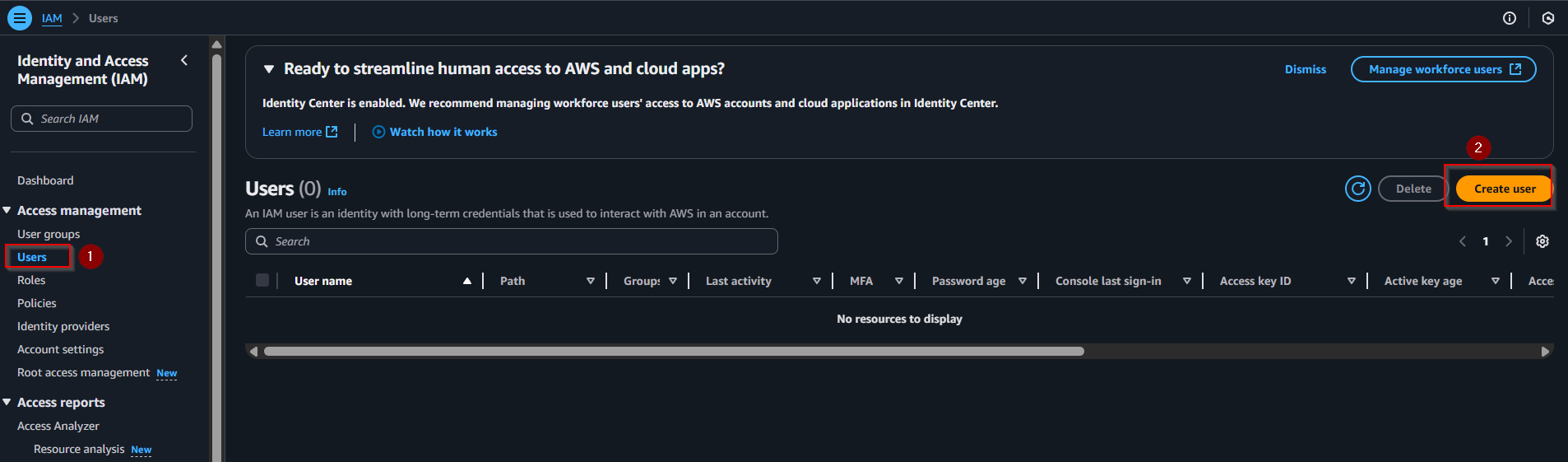The width and height of the screenshot is (1568, 462).
Task: Select page 1 in pagination
Action: coord(1486,241)
